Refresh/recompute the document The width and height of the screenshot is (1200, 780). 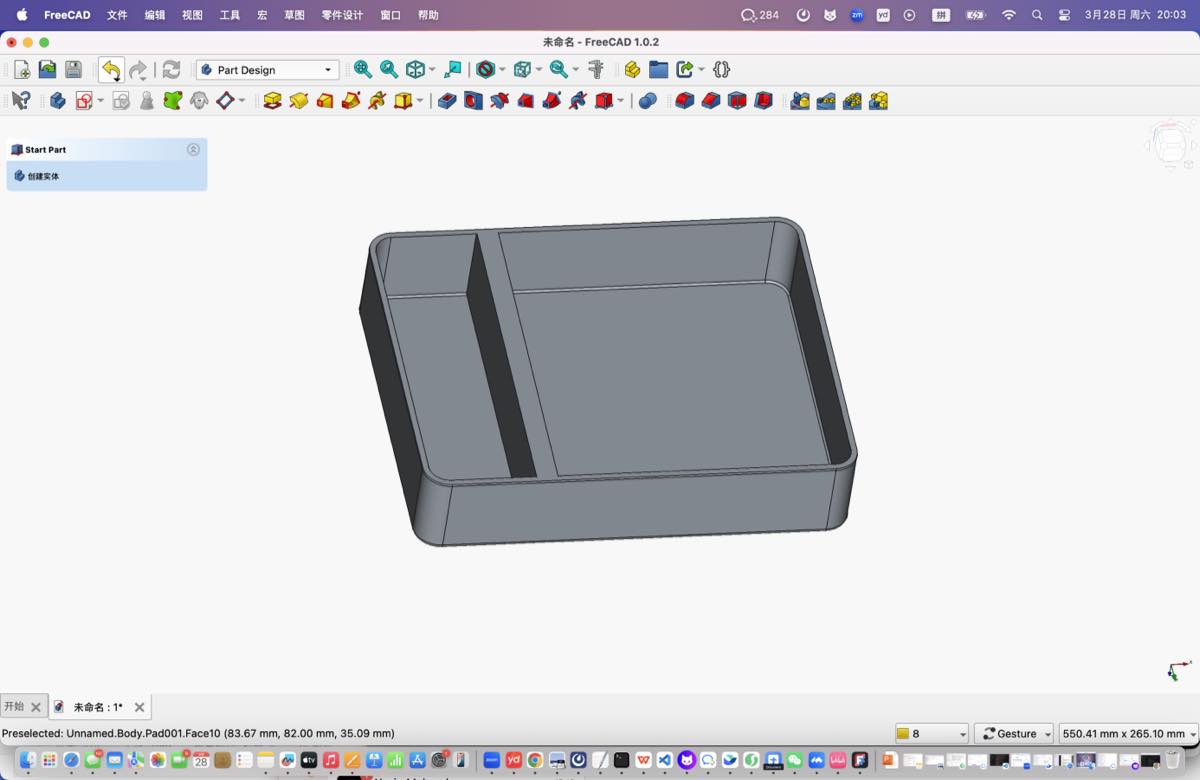coord(171,70)
